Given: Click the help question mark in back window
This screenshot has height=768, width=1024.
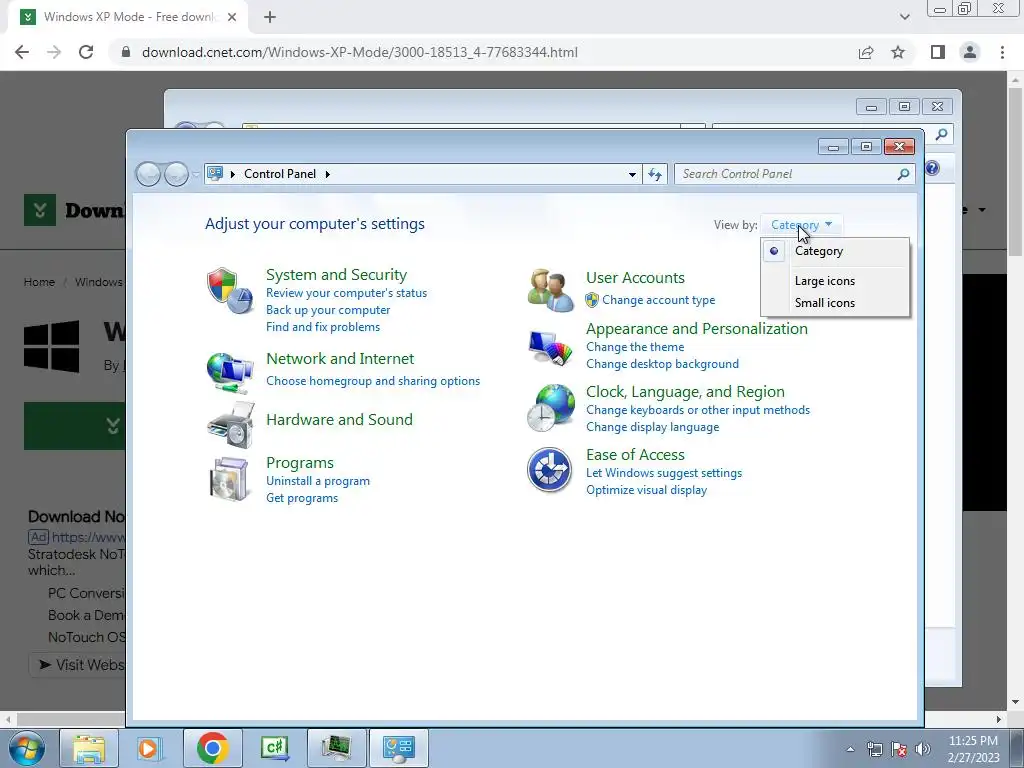Looking at the screenshot, I should coord(933,168).
